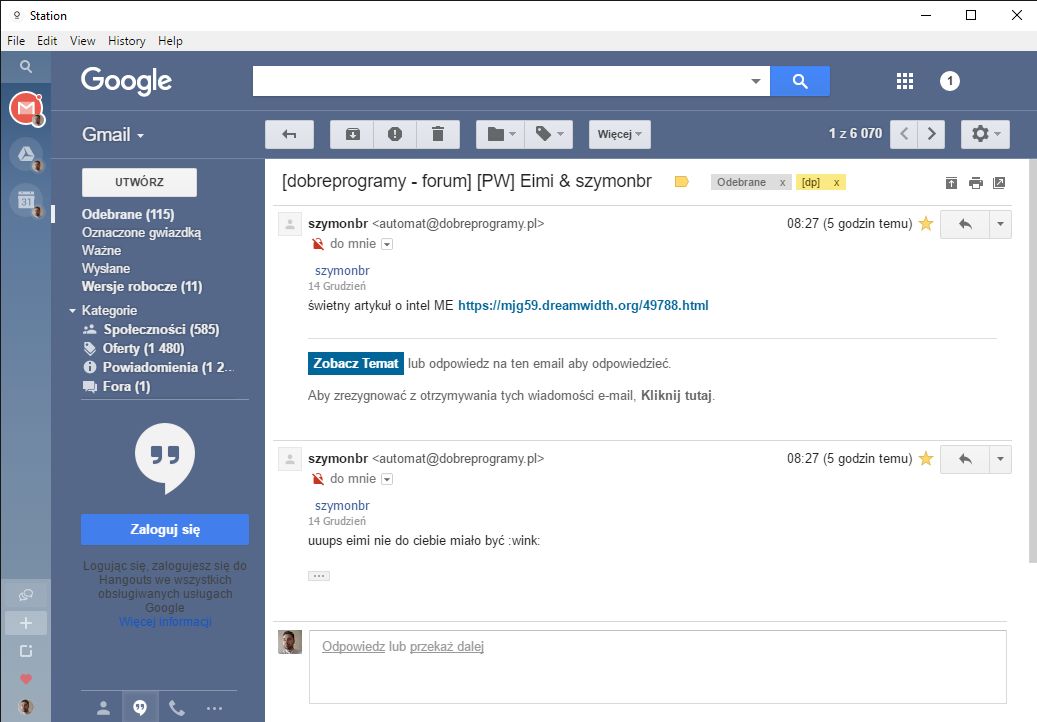Open settings gear dropdown

(985, 134)
